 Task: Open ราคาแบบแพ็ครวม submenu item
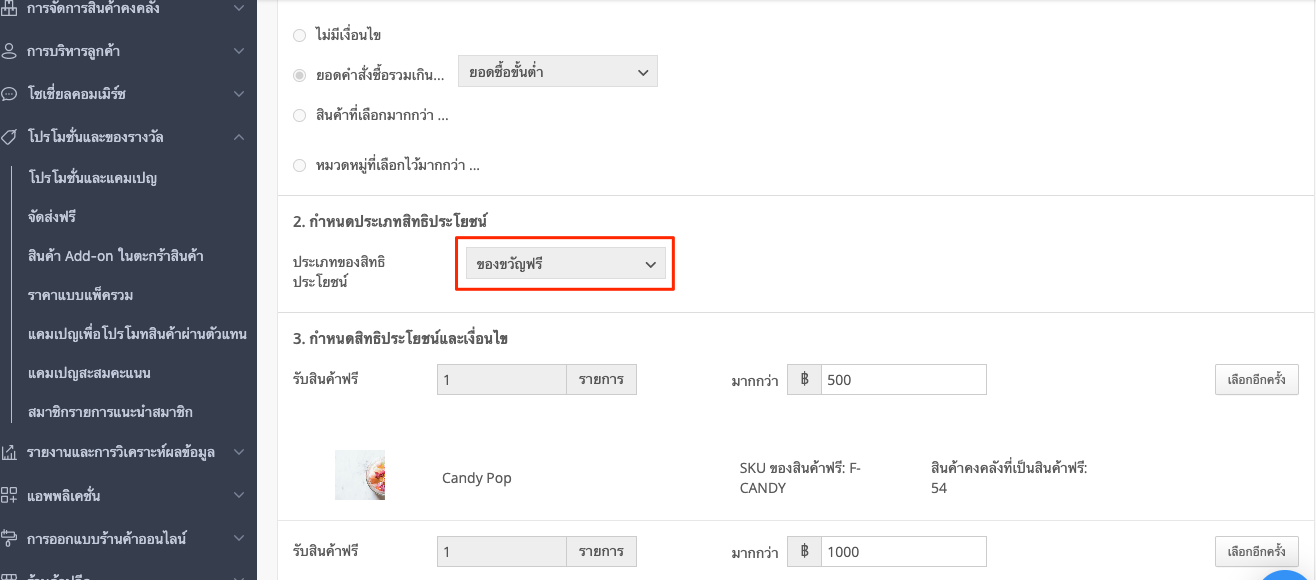[81, 295]
